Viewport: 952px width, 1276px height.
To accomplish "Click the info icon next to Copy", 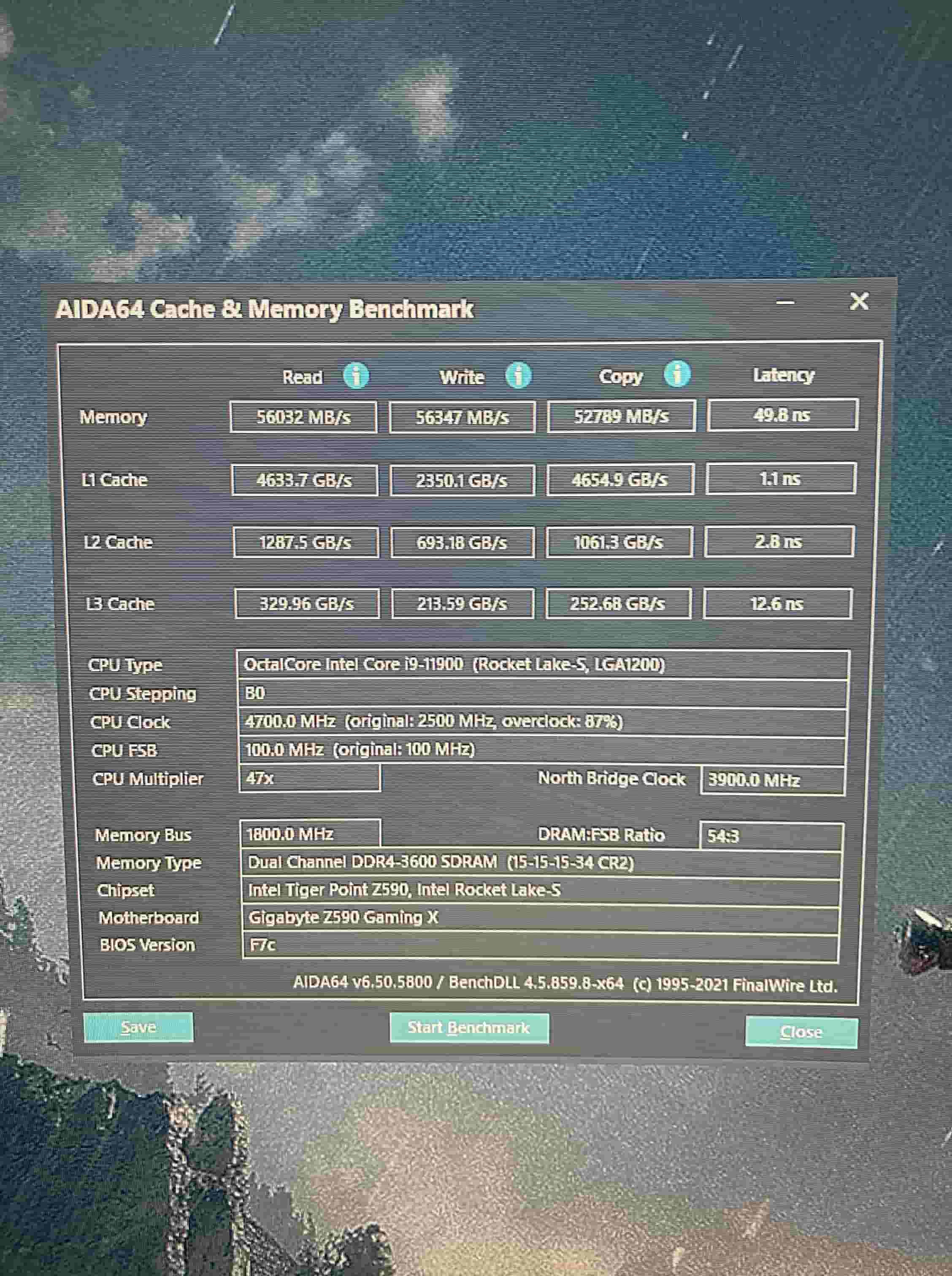I will pos(677,374).
